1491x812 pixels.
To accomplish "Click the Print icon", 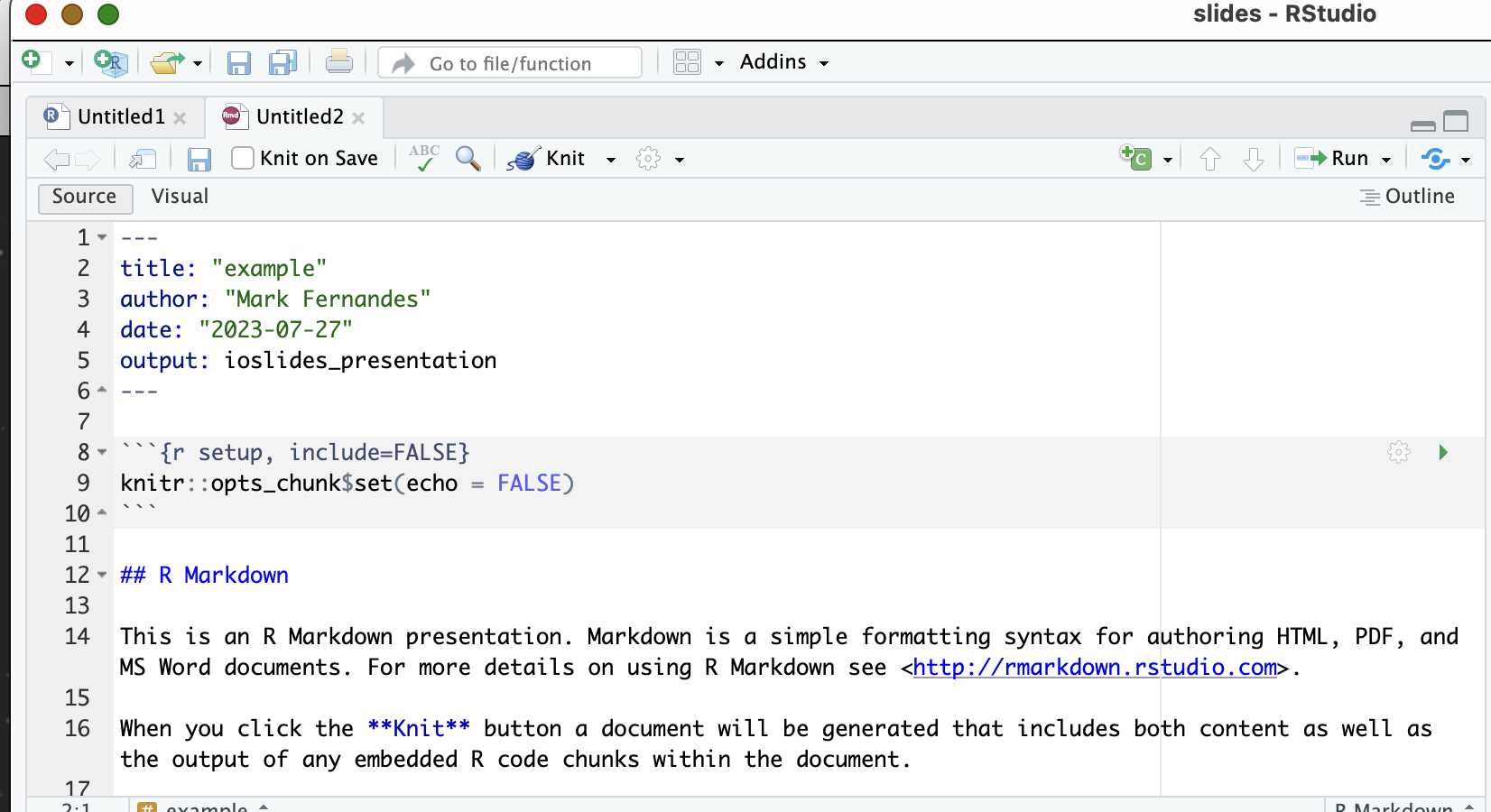I will pyautogui.click(x=339, y=61).
